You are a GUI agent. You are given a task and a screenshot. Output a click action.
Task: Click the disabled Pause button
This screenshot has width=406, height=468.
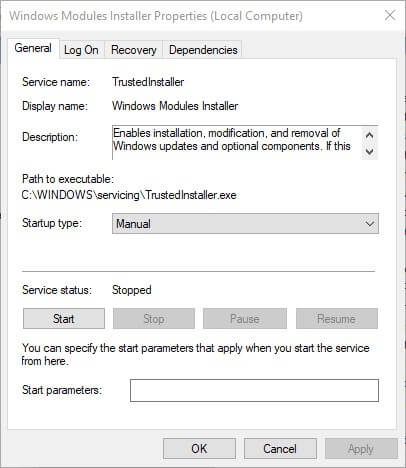pos(245,319)
